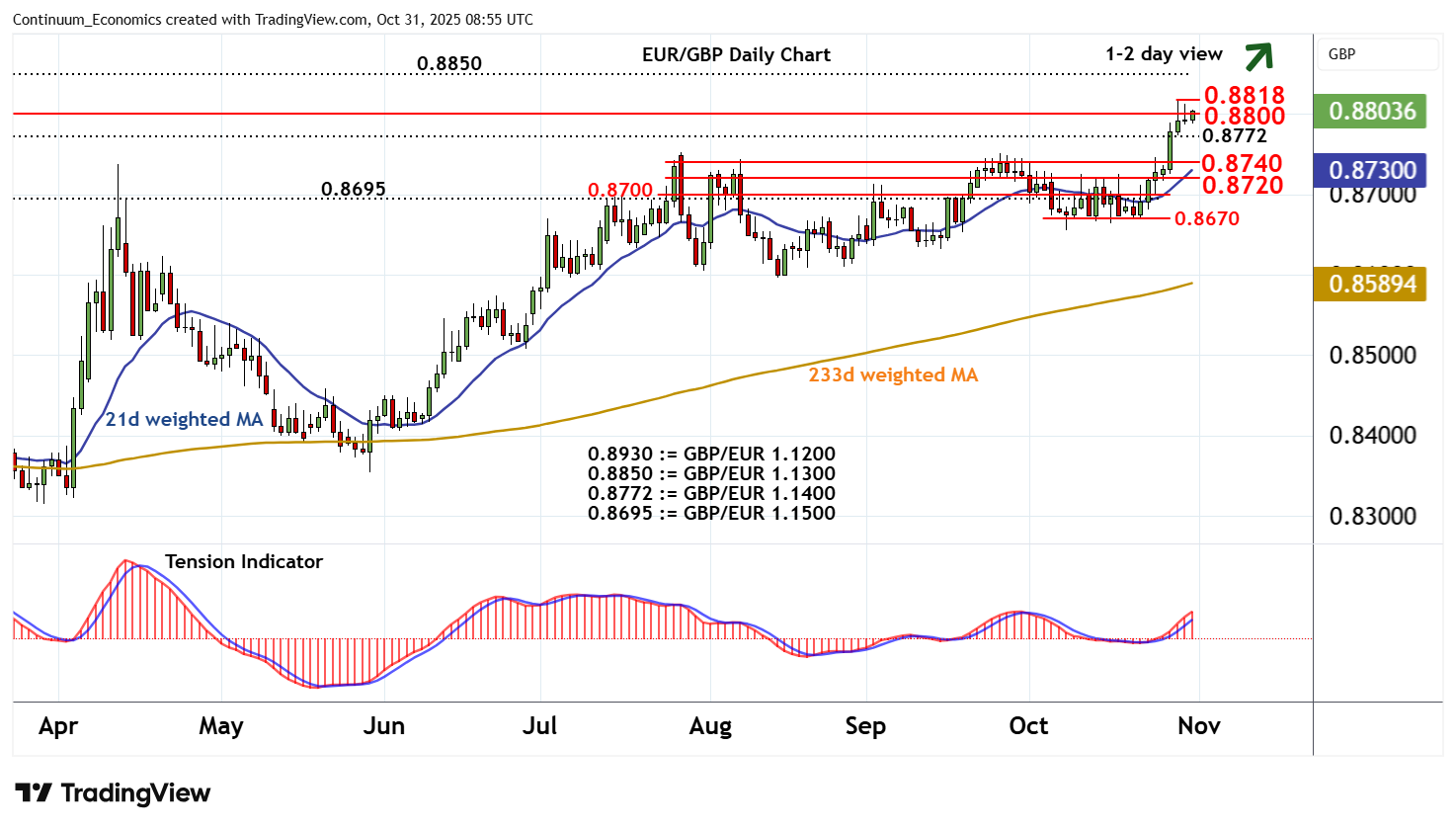1456x830 pixels.
Task: Open the GBP currency selector
Action: point(1376,54)
